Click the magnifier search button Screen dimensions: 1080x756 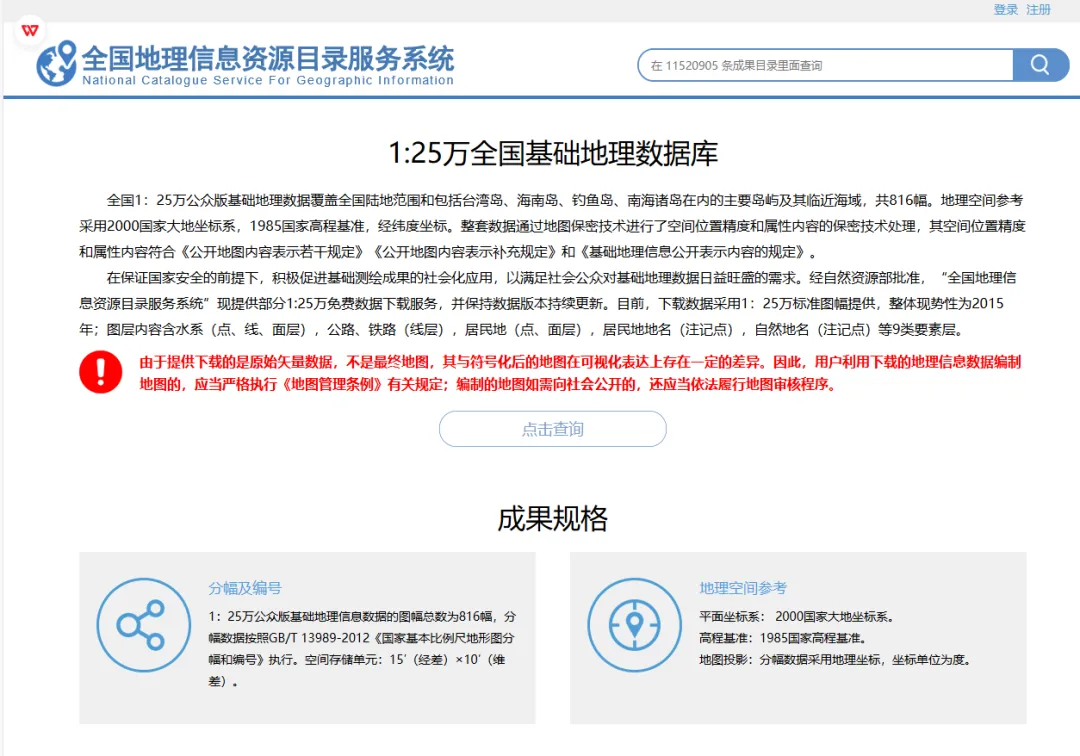(1040, 65)
